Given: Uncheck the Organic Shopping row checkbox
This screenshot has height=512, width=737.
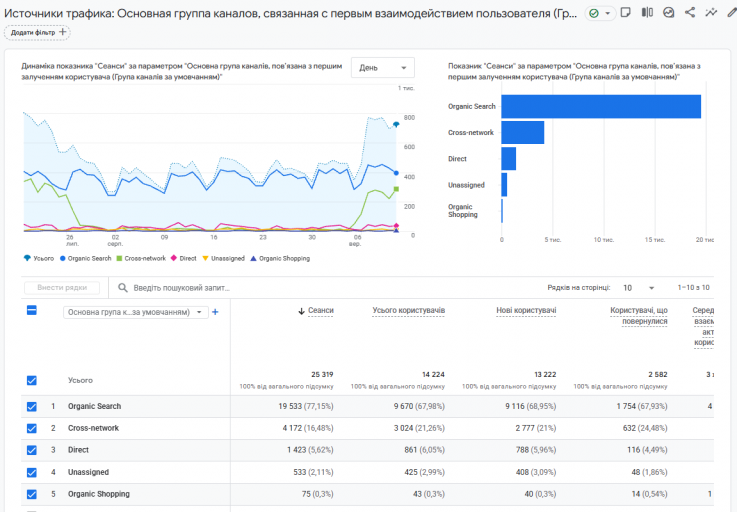Looking at the screenshot, I should click(x=31, y=494).
